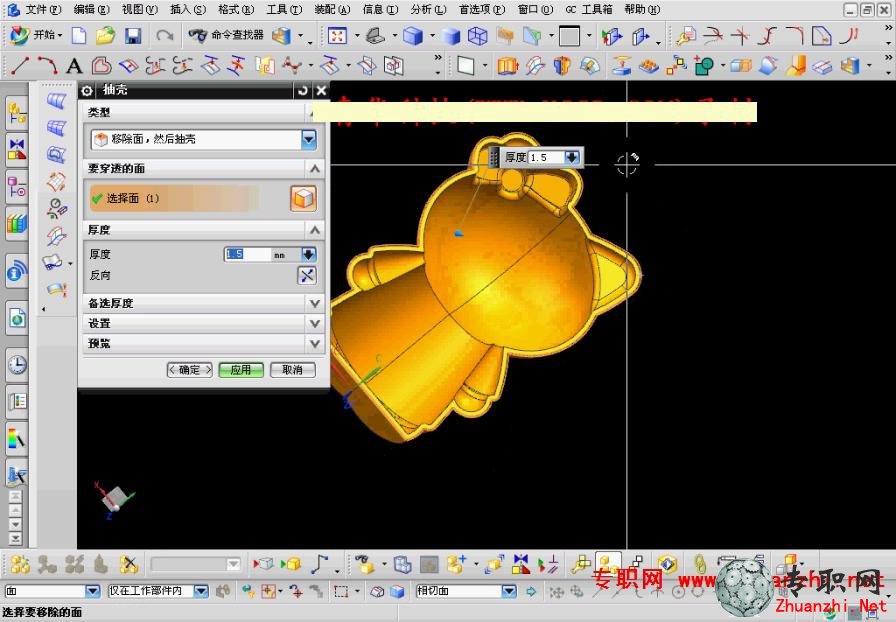The height and width of the screenshot is (622, 896).
Task: Select the Text tool with letter A
Action: (74, 66)
